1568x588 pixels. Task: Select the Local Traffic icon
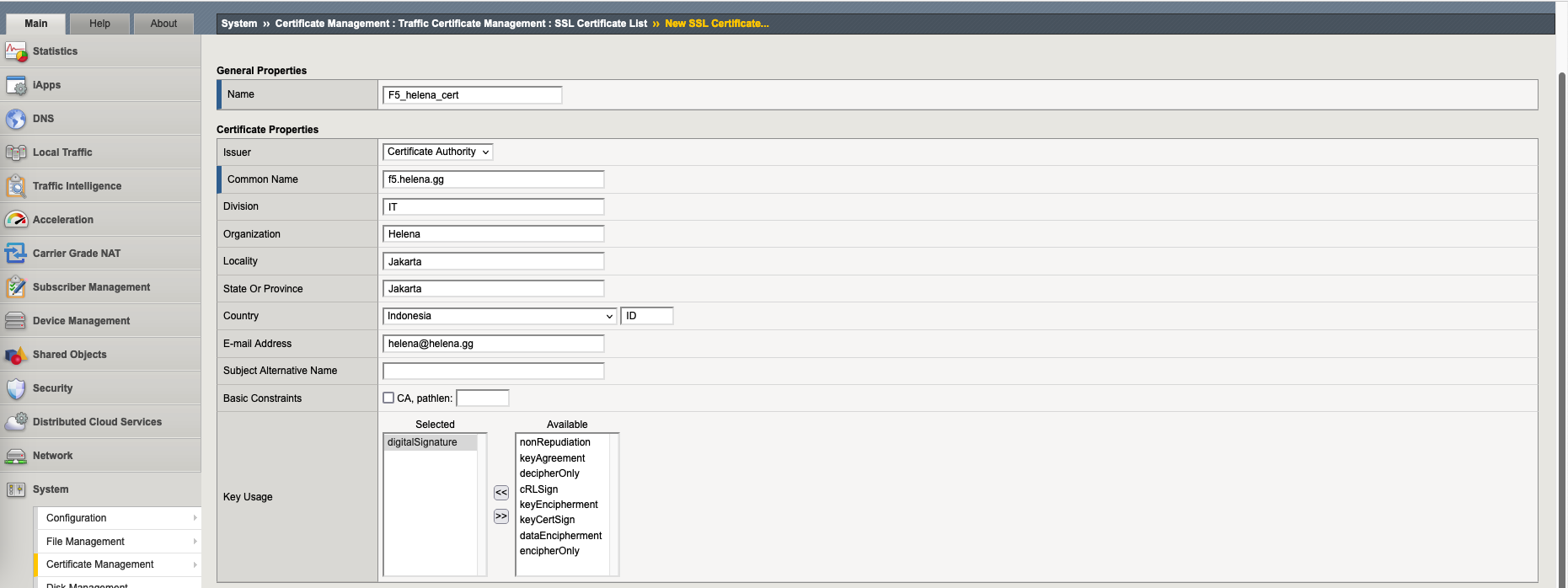coord(16,152)
